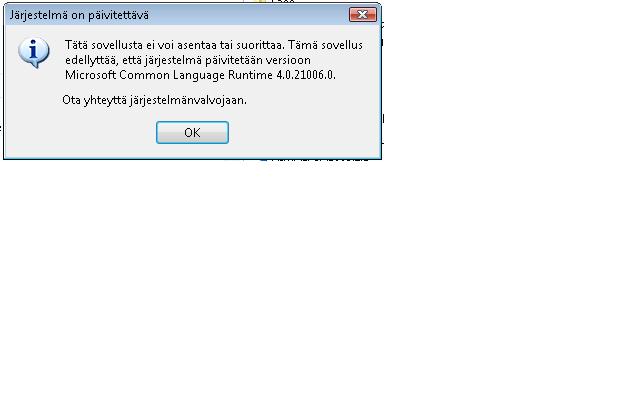Viewport: 640px width, 400px height.
Task: Click the word Tämä in the message
Action: [302, 44]
